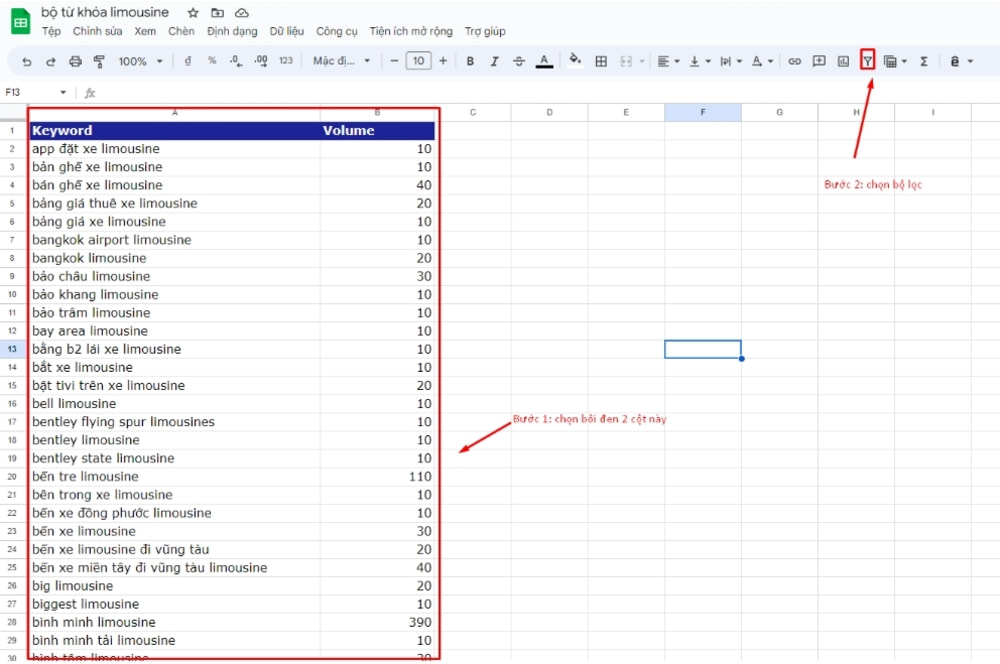Open more number formats (123)
The height and width of the screenshot is (664, 1000).
click(286, 61)
